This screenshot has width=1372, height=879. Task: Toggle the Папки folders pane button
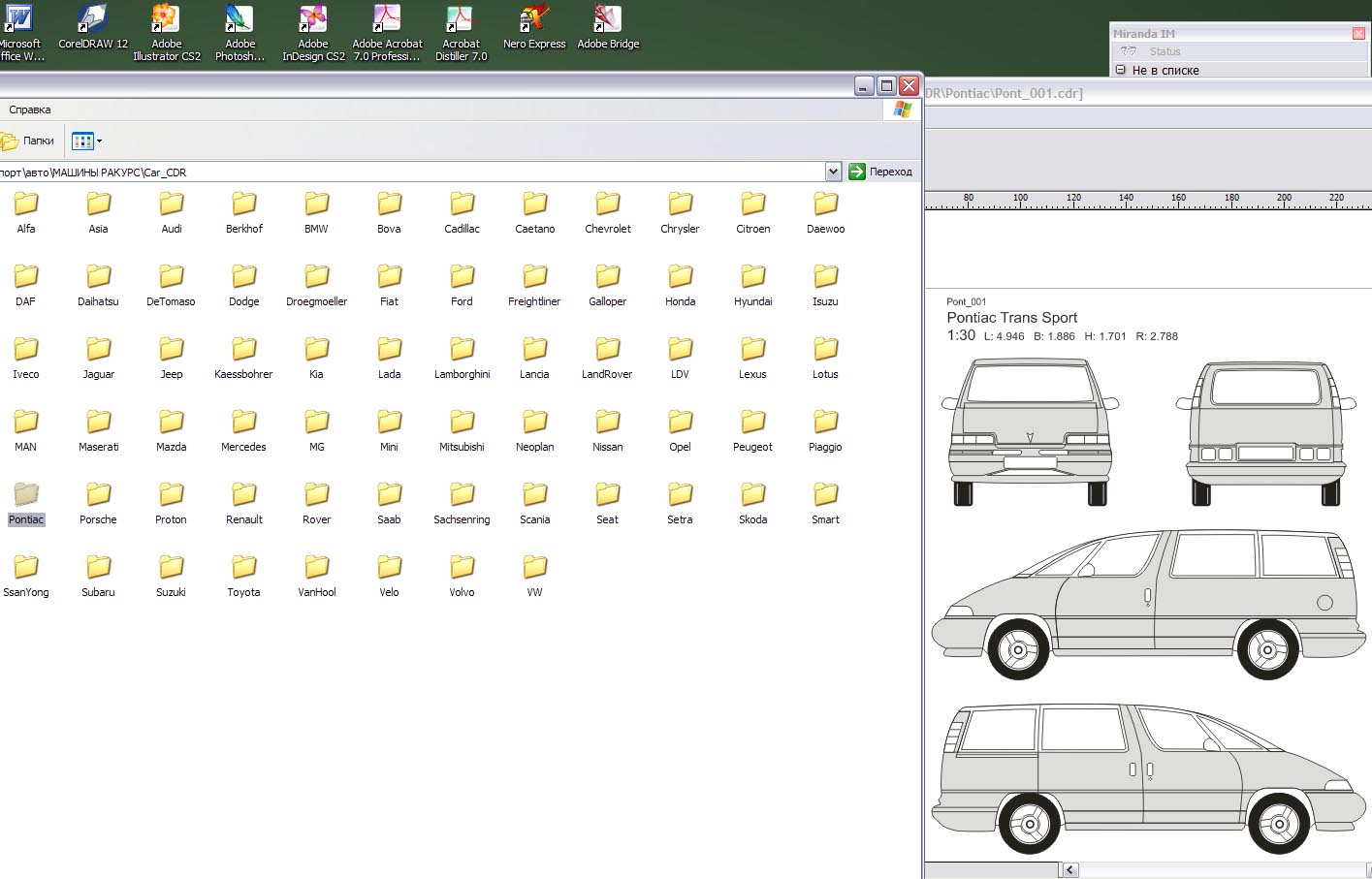pyautogui.click(x=28, y=141)
